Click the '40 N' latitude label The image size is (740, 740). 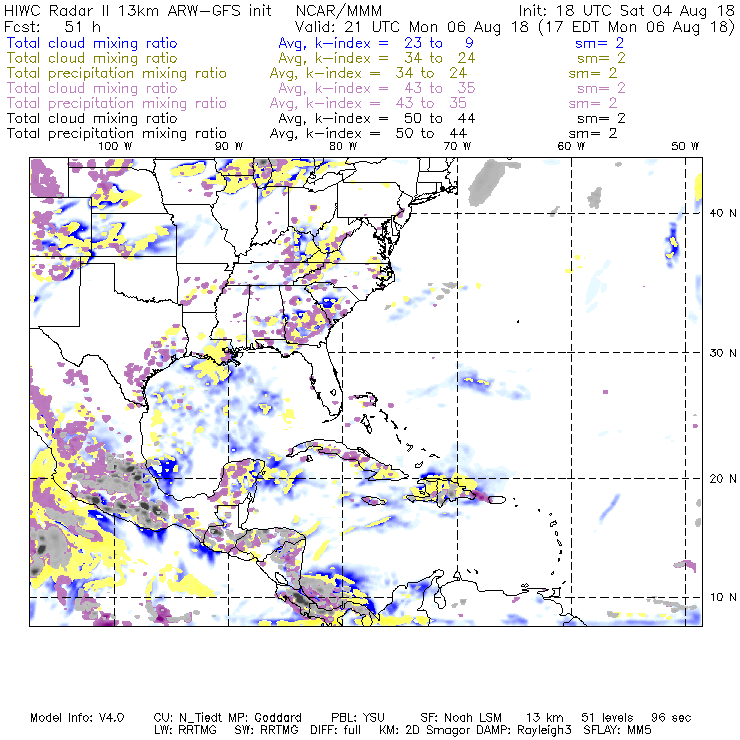(723, 213)
